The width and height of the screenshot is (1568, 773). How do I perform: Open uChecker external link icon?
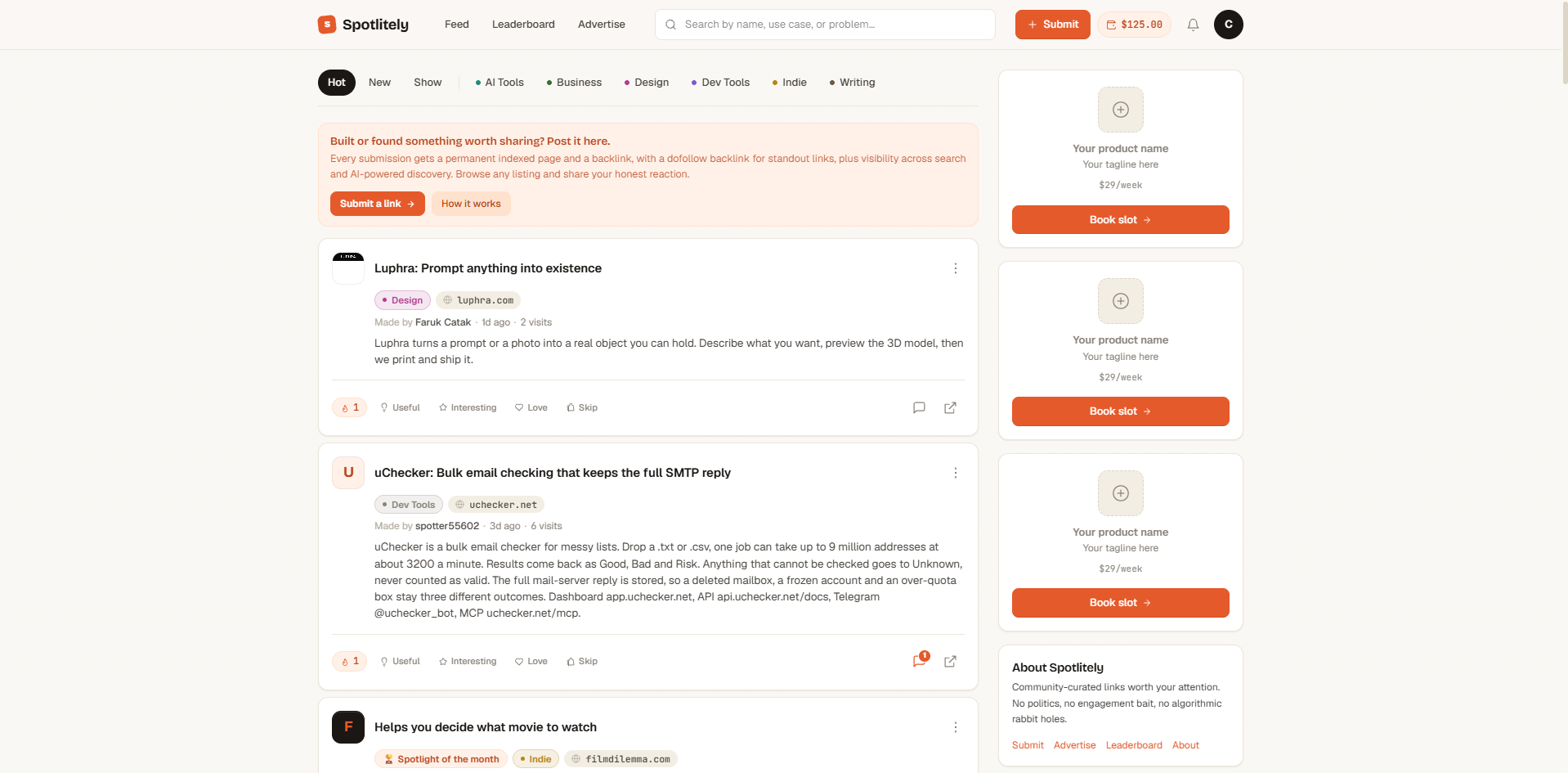tap(950, 661)
